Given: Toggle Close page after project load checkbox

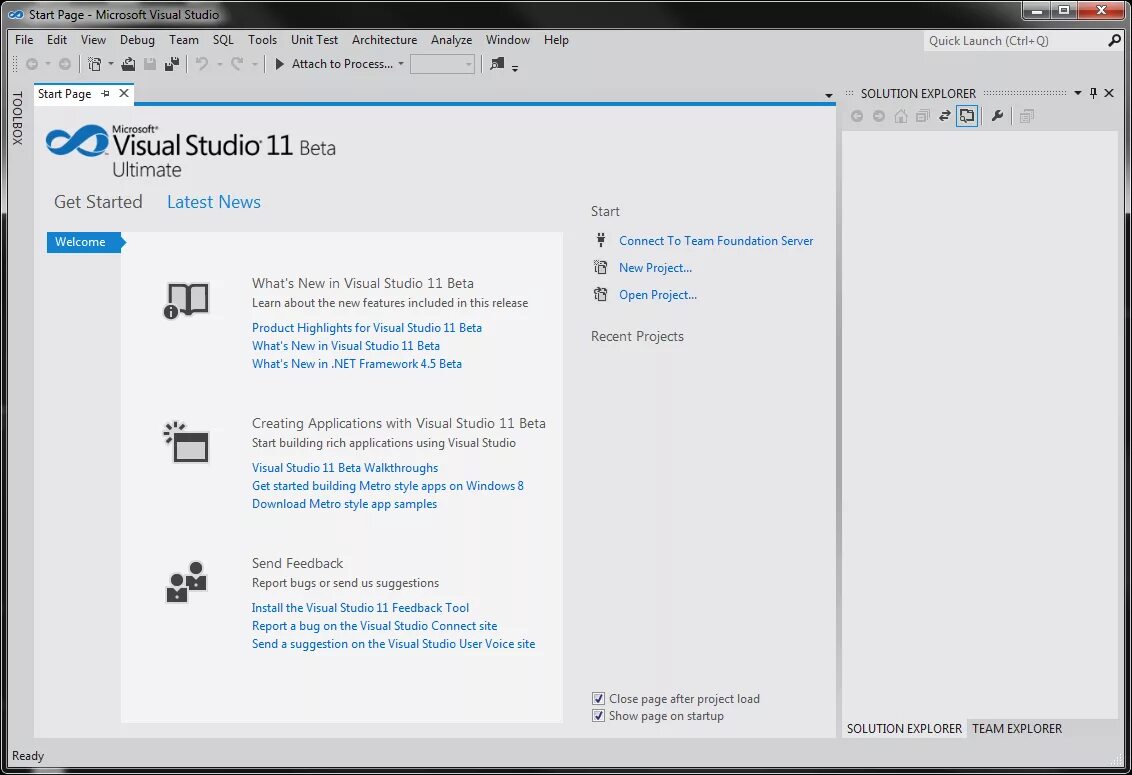Looking at the screenshot, I should pos(598,698).
